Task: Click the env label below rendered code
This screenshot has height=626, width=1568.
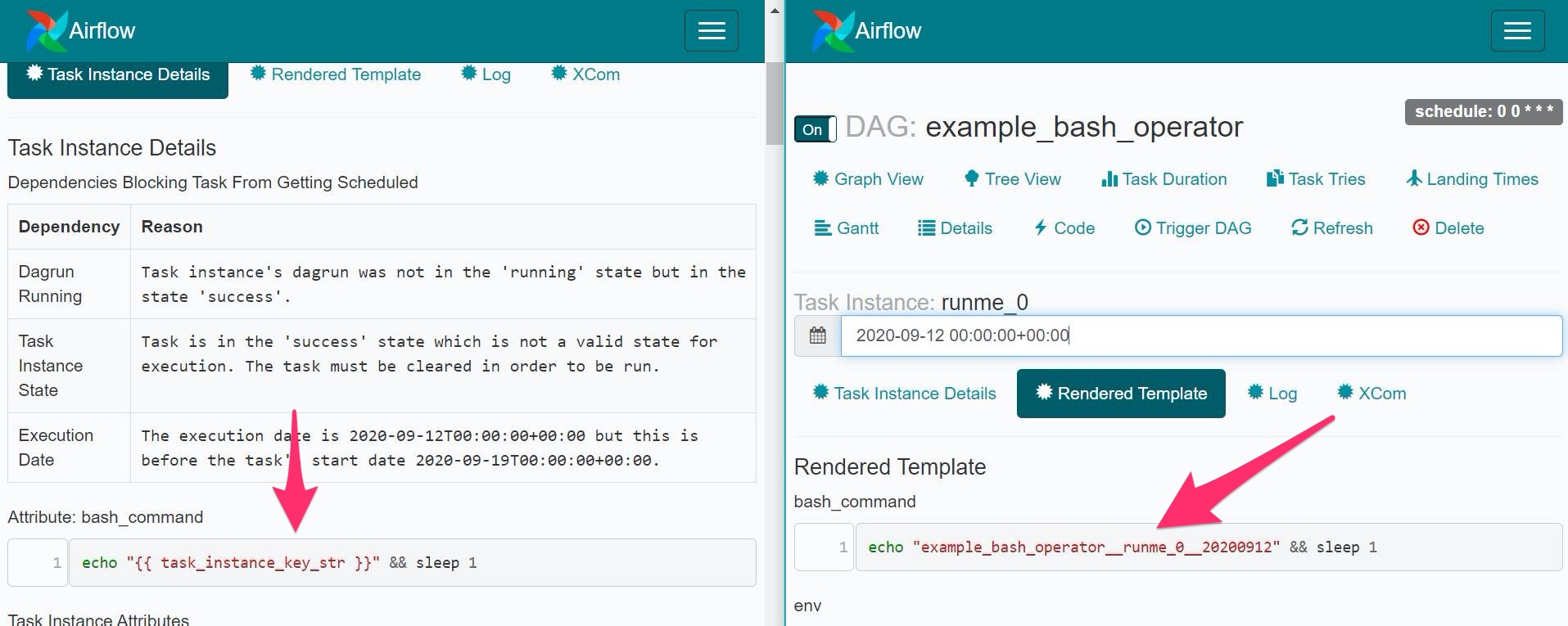Action: coord(807,606)
